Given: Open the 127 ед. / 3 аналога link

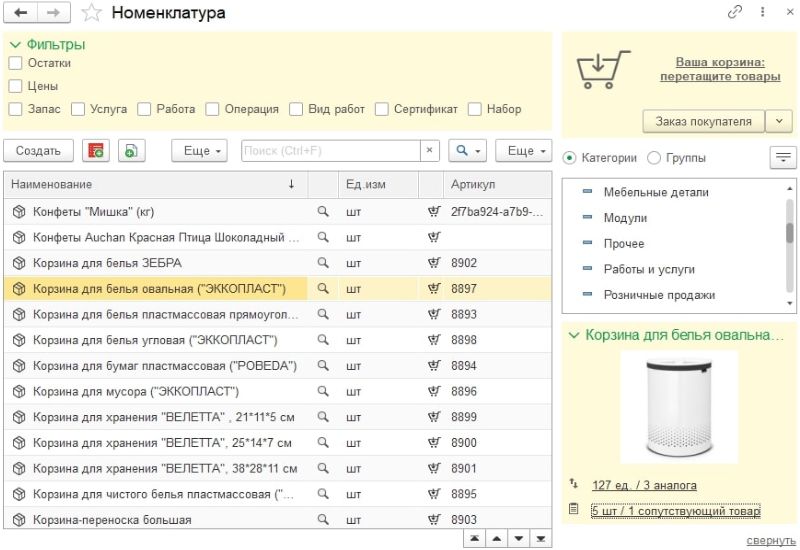Looking at the screenshot, I should [x=644, y=485].
